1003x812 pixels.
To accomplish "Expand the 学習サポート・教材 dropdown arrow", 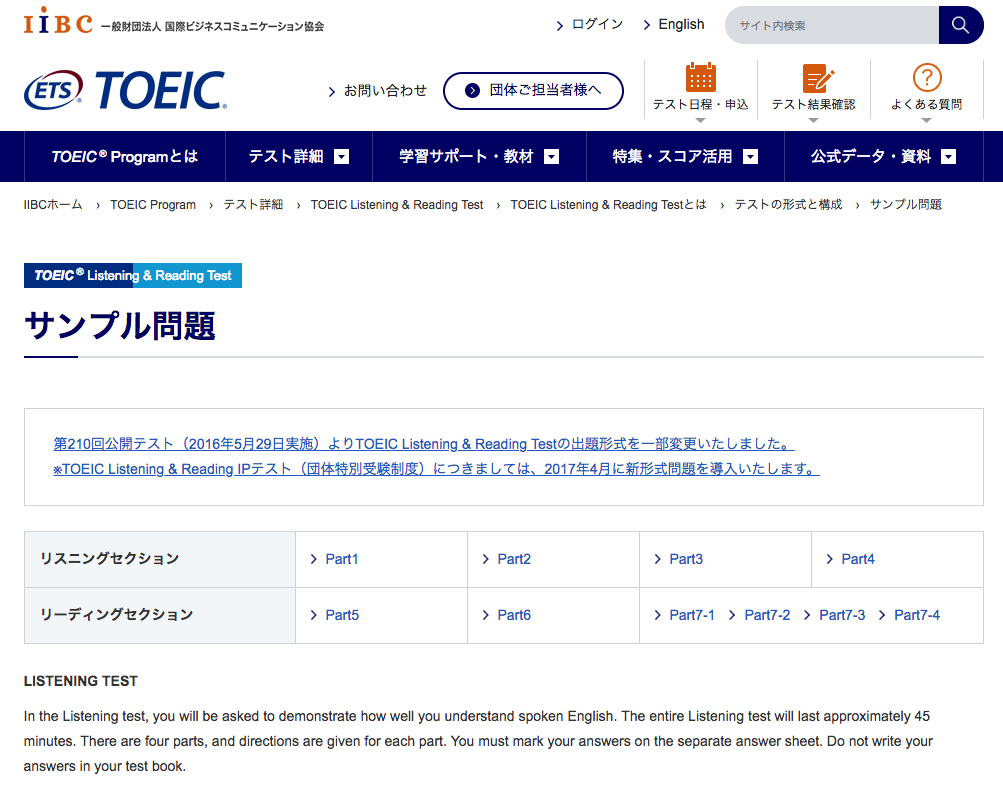I will tap(551, 157).
